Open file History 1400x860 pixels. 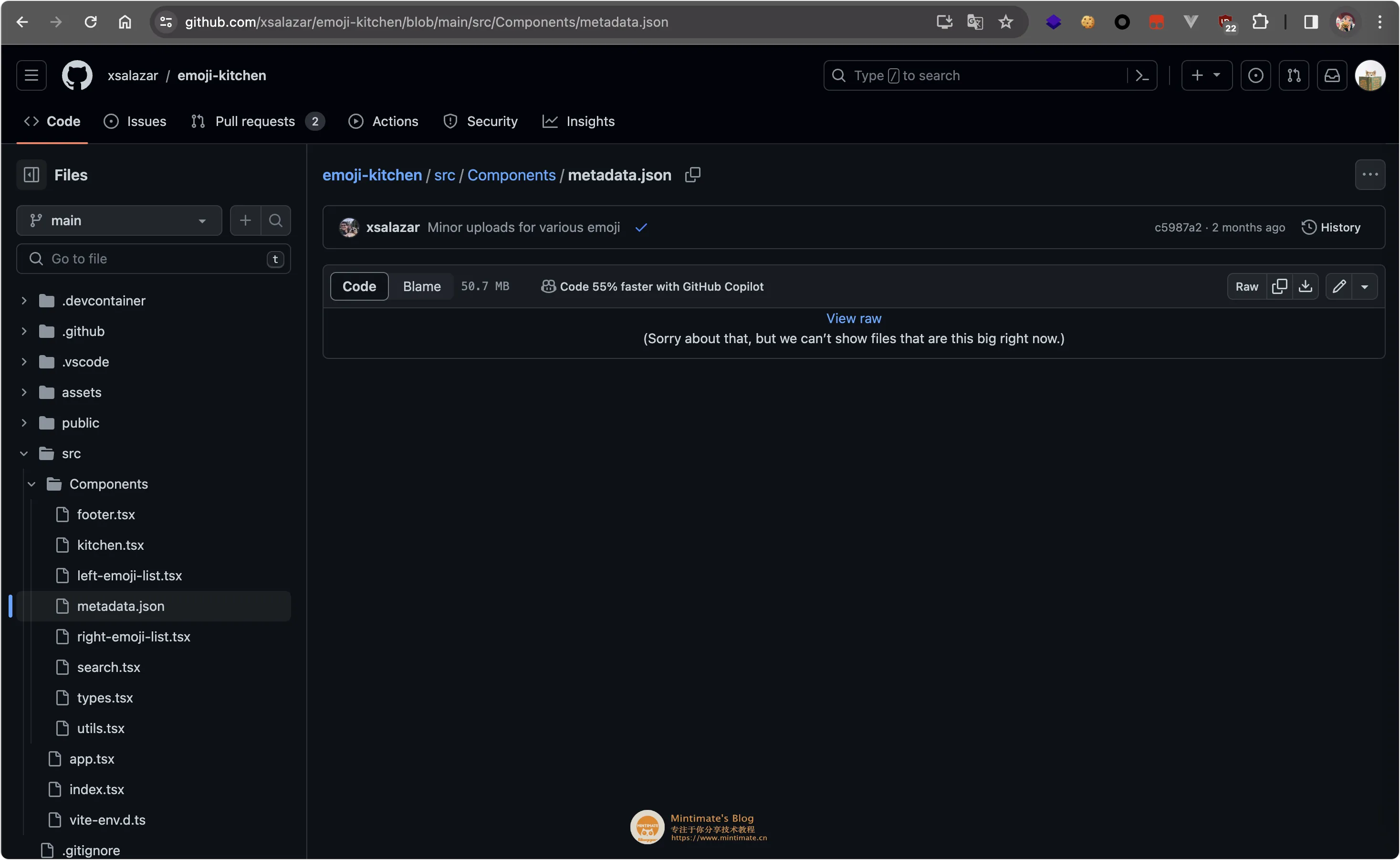(x=1331, y=228)
